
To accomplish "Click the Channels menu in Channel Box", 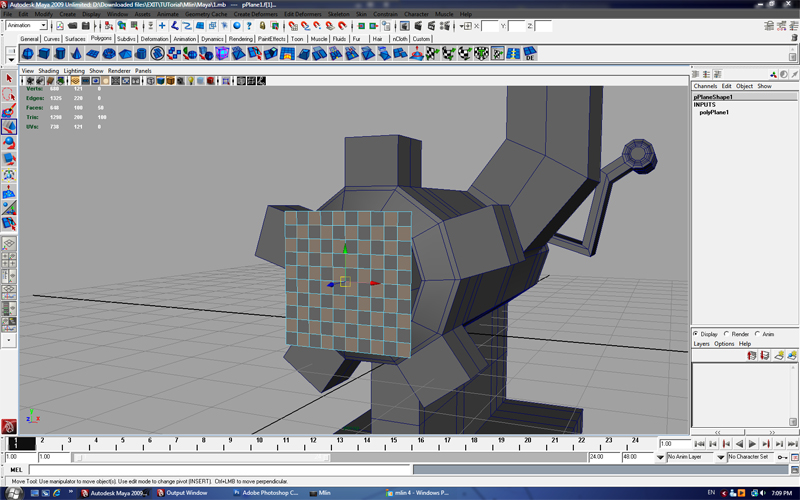I will [x=705, y=86].
